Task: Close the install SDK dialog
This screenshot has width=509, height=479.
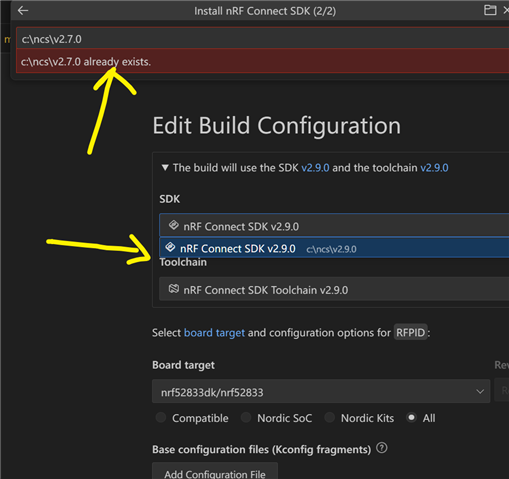Action: click(506, 10)
